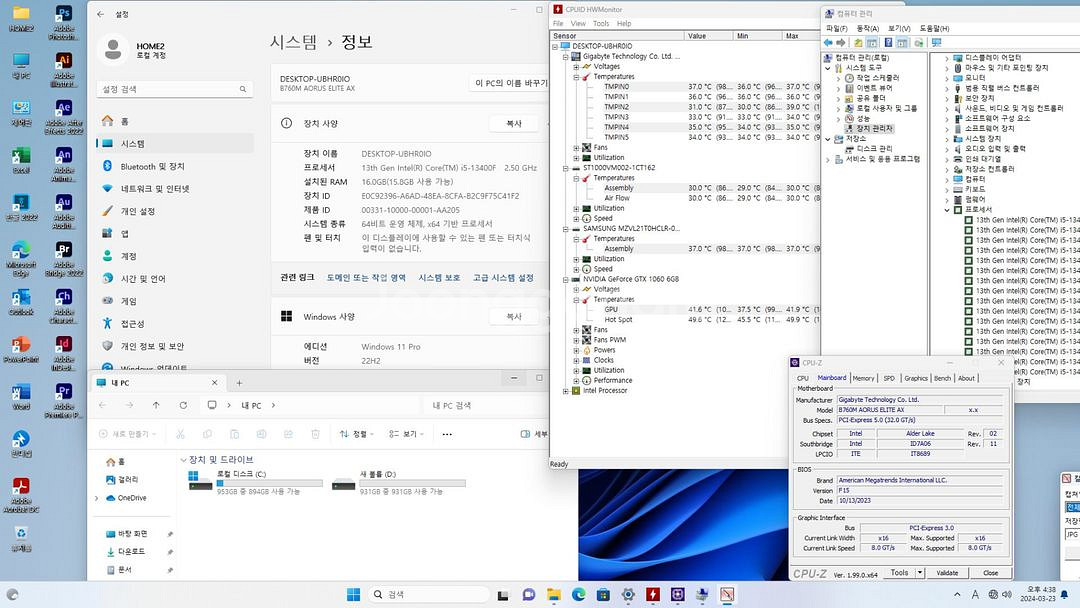Viewport: 1080px width, 608px height.
Task: Open 시스템 보호 link
Action: pos(439,277)
